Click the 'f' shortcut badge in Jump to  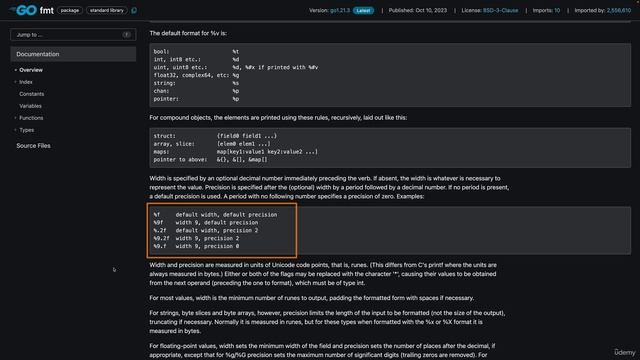[127, 35]
